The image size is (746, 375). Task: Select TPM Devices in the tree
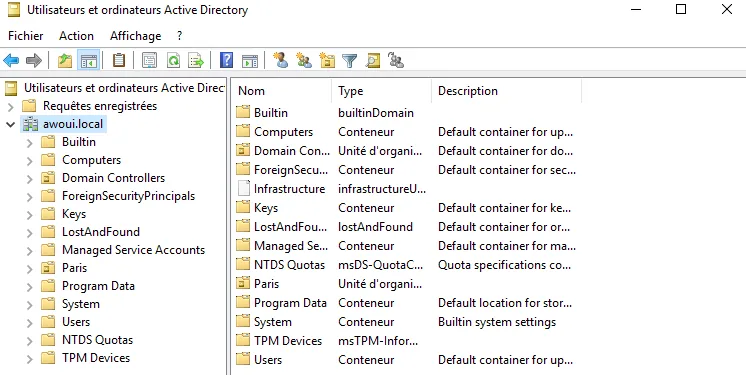(96, 358)
